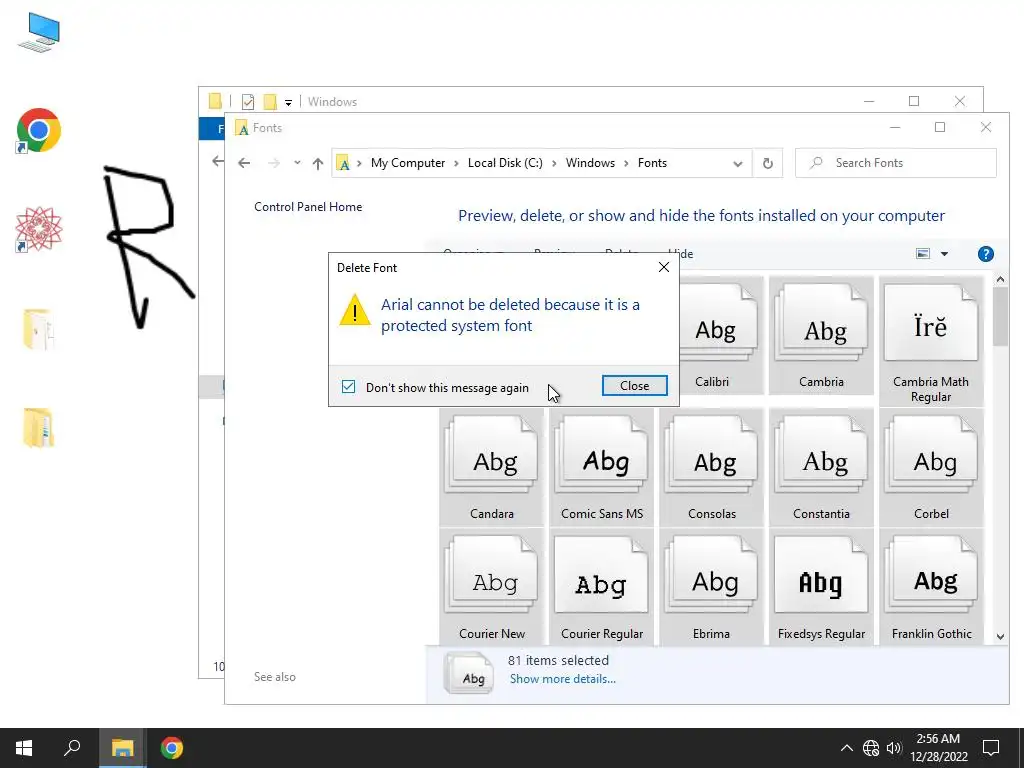The image size is (1024, 768).
Task: Show hidden tray icons chevron
Action: (x=846, y=748)
